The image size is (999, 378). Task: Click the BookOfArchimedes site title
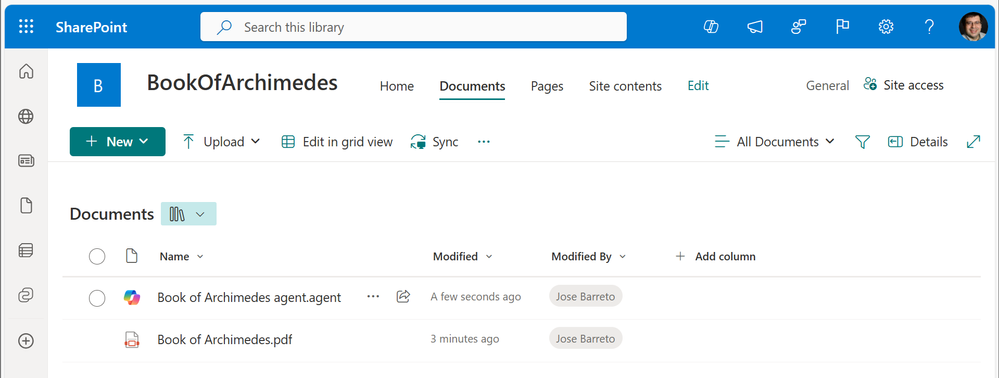click(242, 83)
